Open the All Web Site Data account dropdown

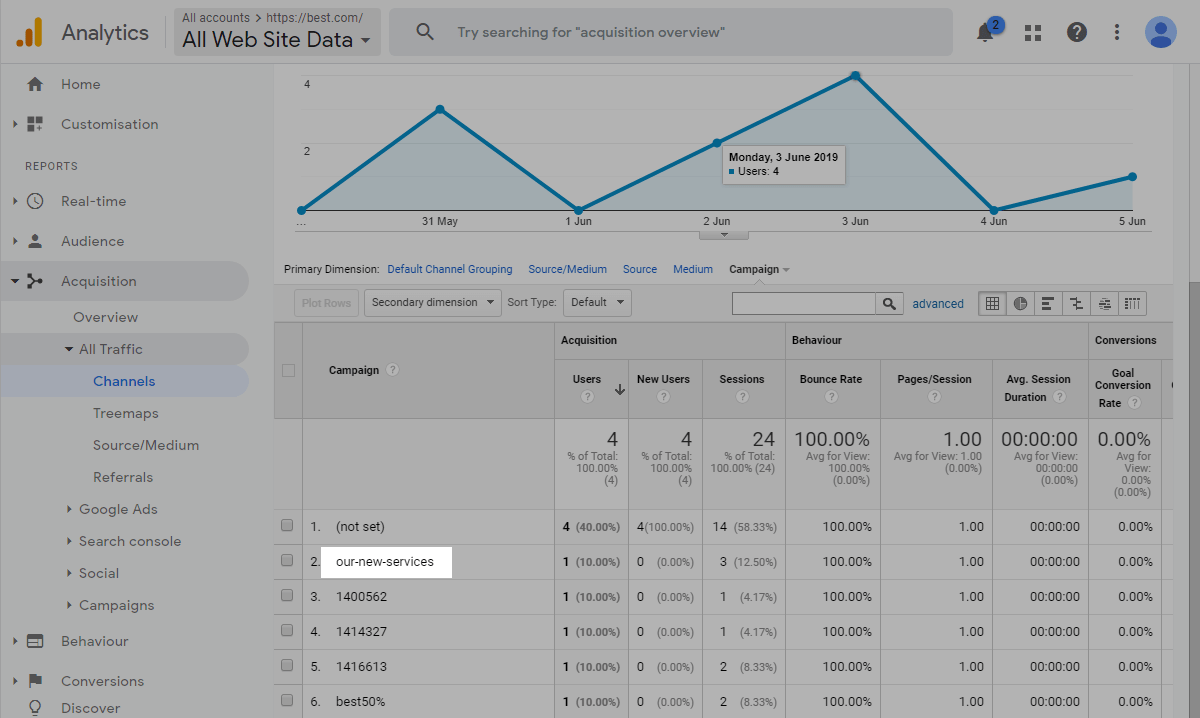click(277, 31)
